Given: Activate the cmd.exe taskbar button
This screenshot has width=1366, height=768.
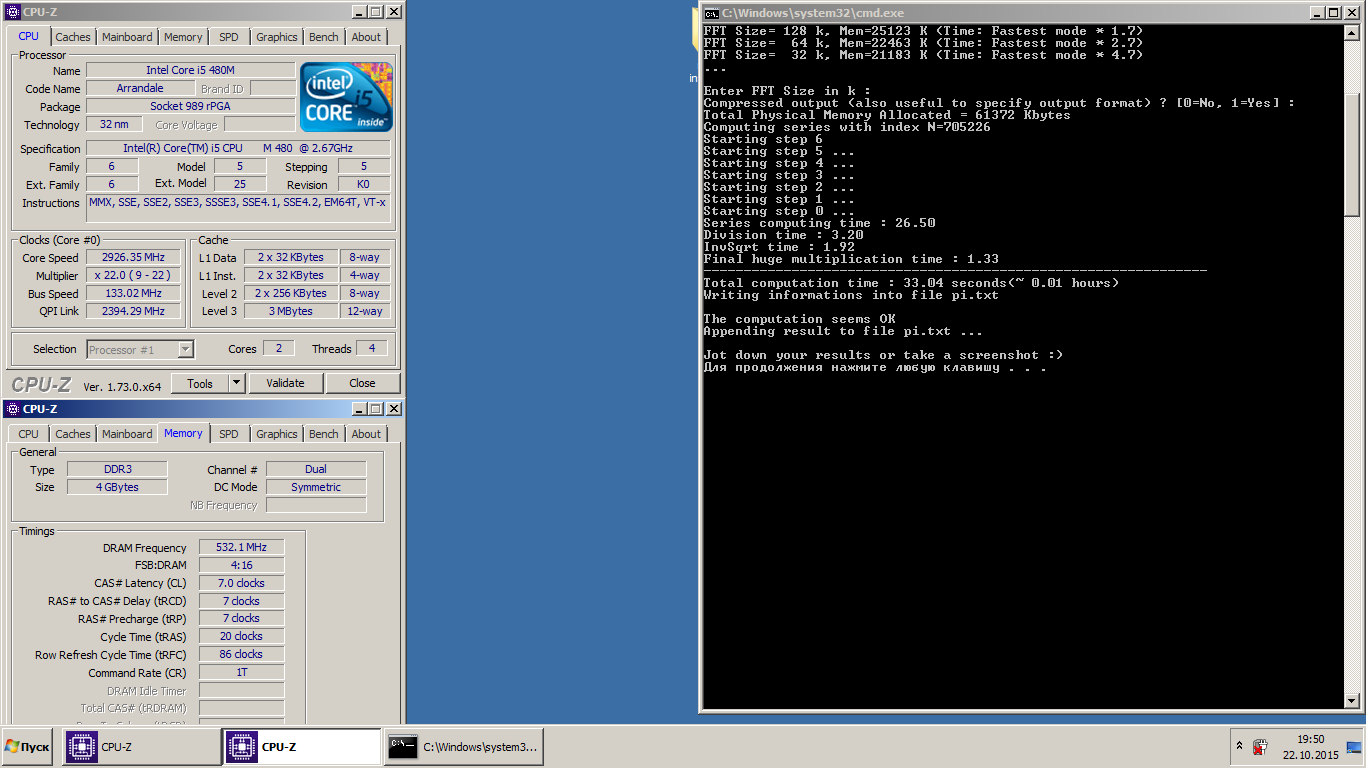Looking at the screenshot, I should 463,747.
